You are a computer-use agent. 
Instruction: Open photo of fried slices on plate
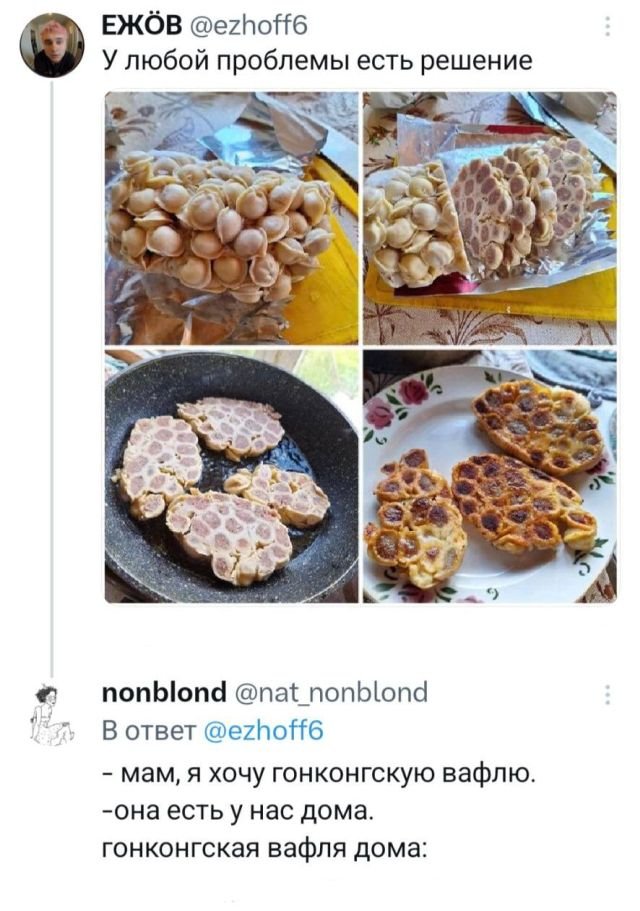(489, 476)
